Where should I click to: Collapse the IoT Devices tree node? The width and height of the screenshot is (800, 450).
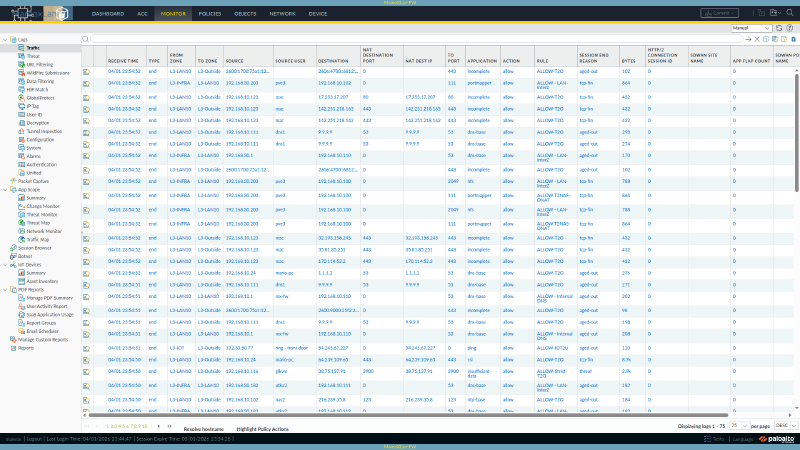click(x=5, y=265)
